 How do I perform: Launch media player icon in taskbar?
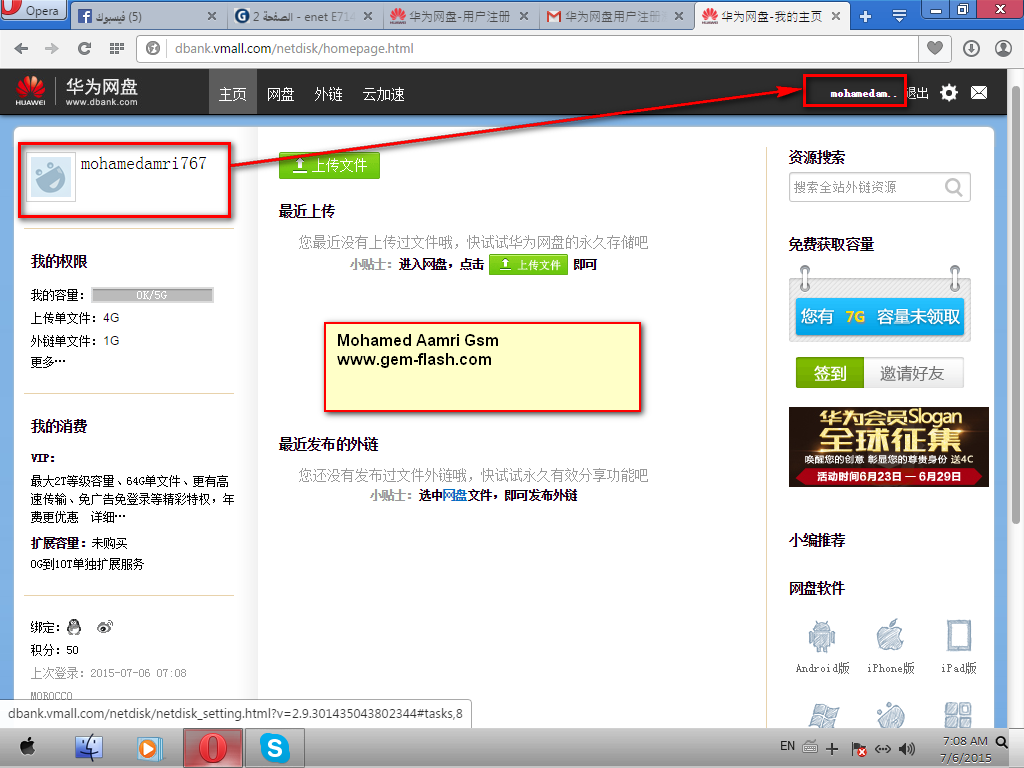point(149,748)
